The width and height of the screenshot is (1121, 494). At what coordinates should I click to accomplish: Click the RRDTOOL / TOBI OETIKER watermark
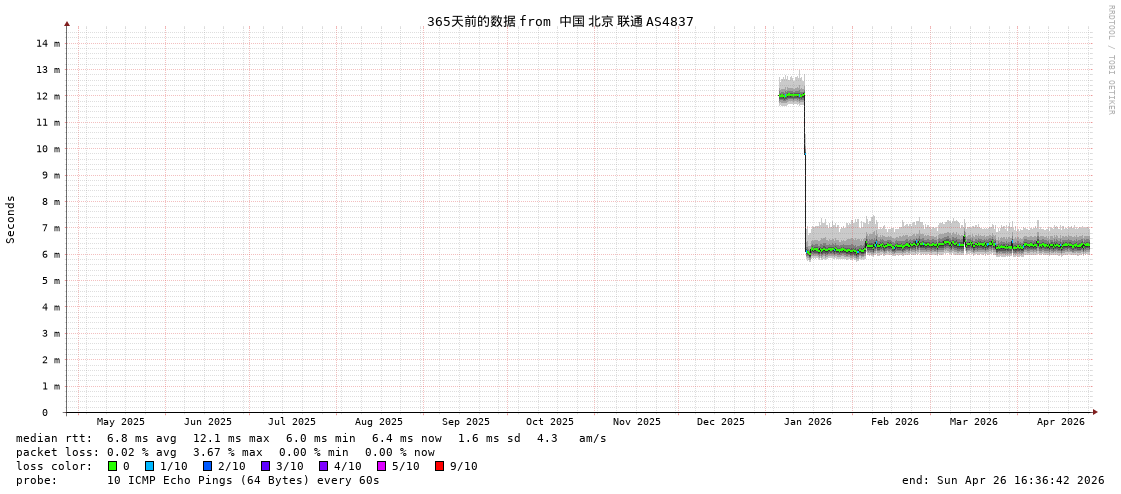(x=1110, y=60)
